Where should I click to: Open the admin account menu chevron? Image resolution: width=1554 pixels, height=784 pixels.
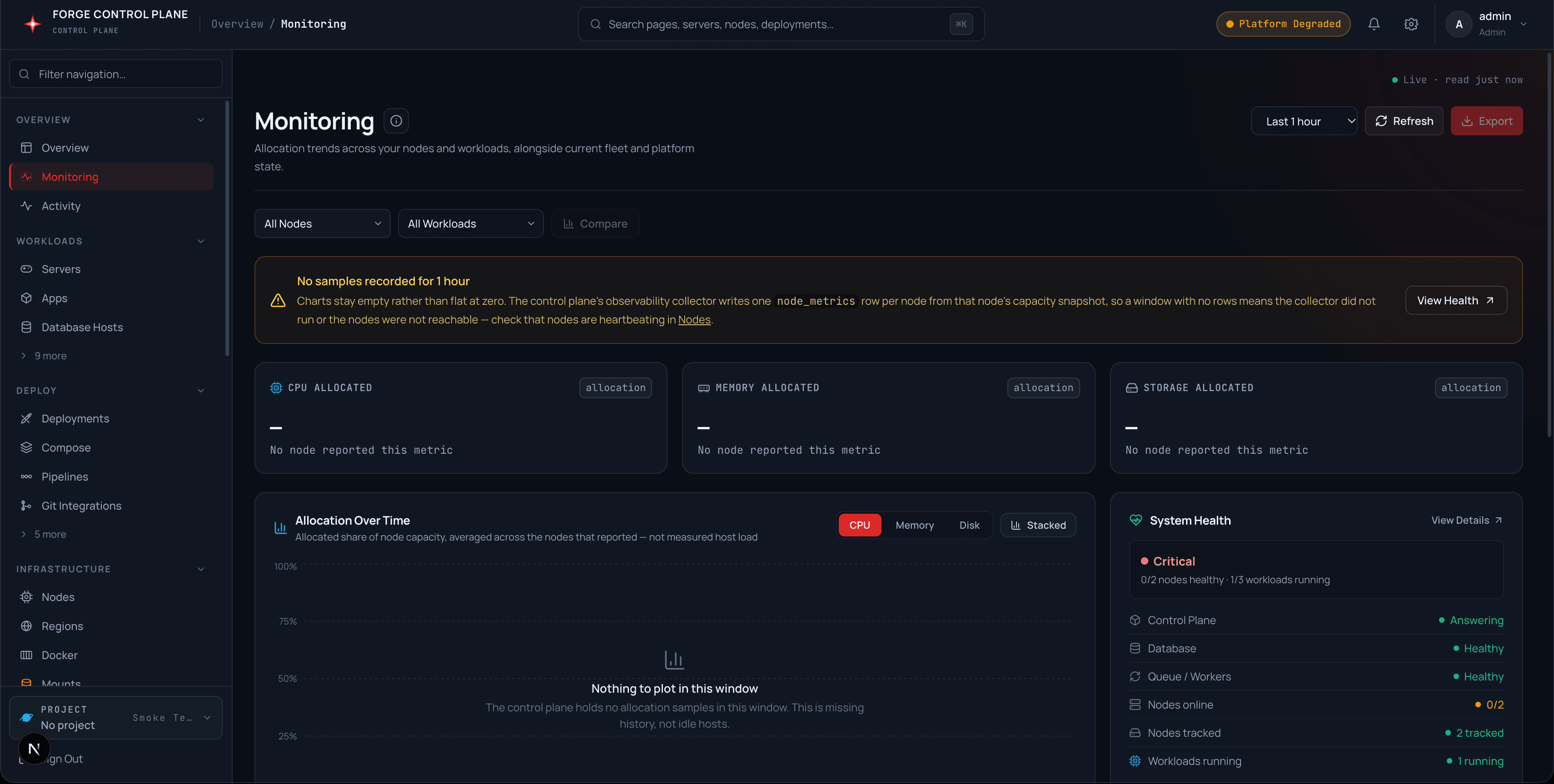pyautogui.click(x=1523, y=24)
